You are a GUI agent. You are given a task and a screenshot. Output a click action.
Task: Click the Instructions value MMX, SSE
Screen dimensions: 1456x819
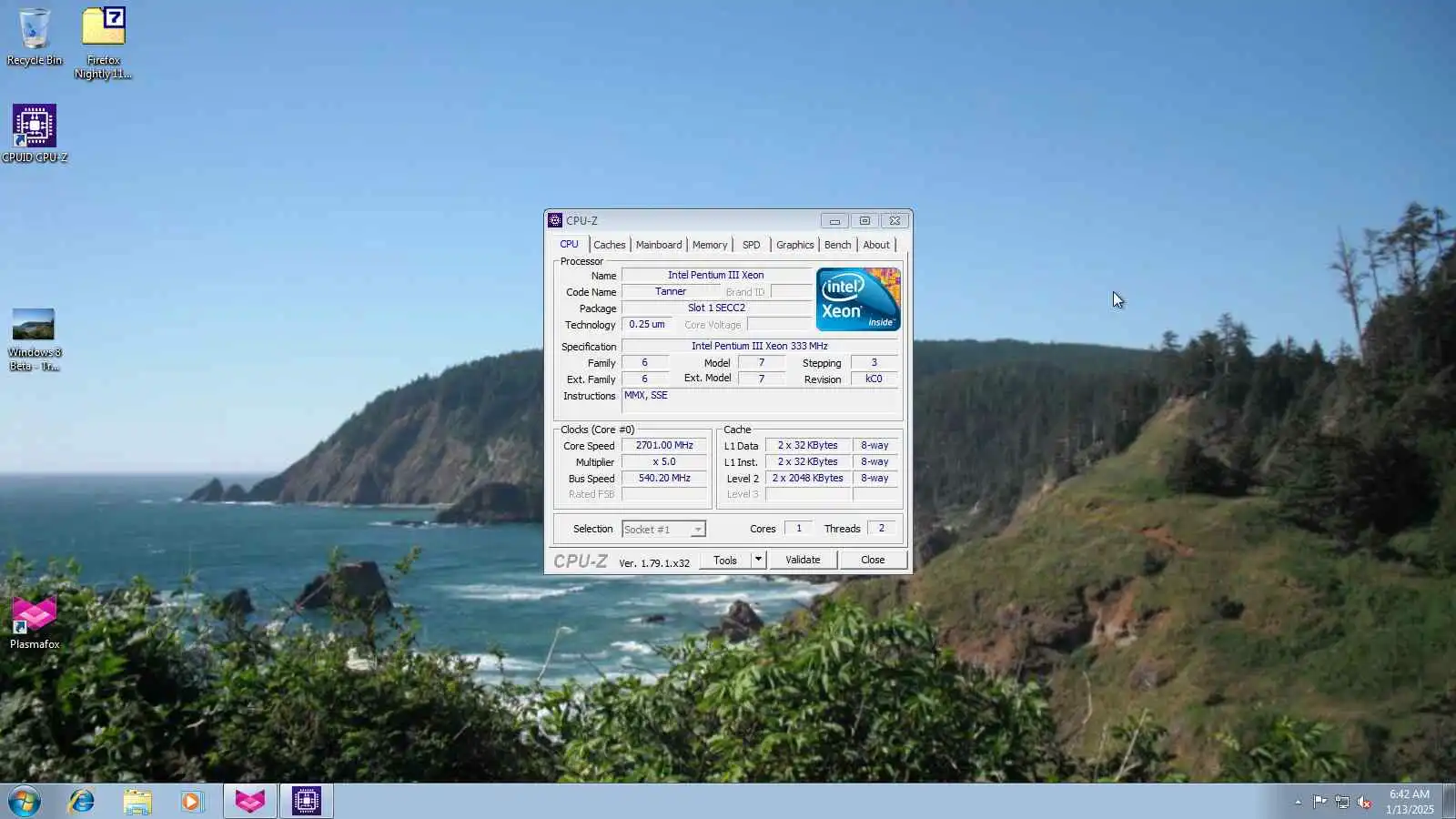tap(760, 400)
